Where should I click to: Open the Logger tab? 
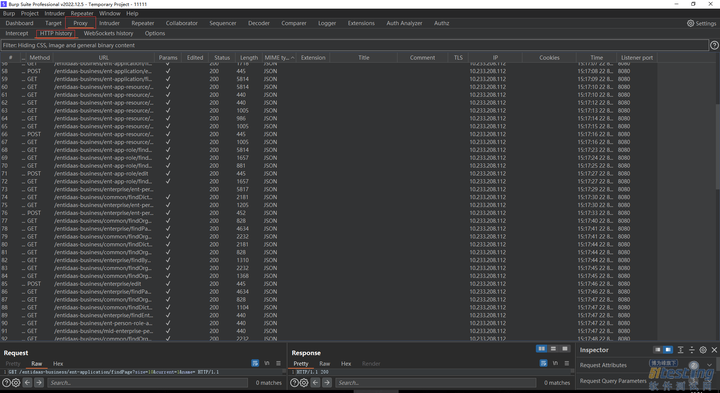327,23
